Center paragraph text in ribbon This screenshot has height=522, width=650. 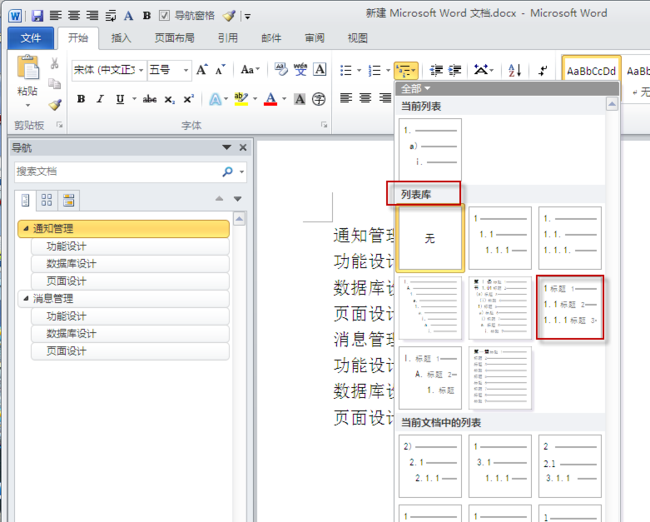365,98
